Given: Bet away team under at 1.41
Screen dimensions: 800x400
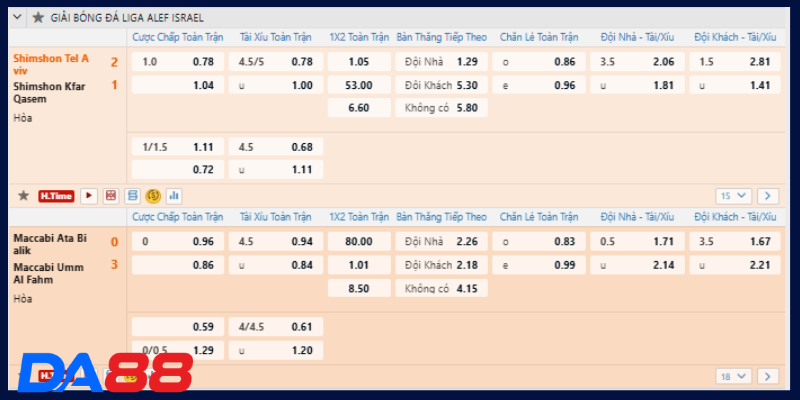Looking at the screenshot, I should [735, 85].
